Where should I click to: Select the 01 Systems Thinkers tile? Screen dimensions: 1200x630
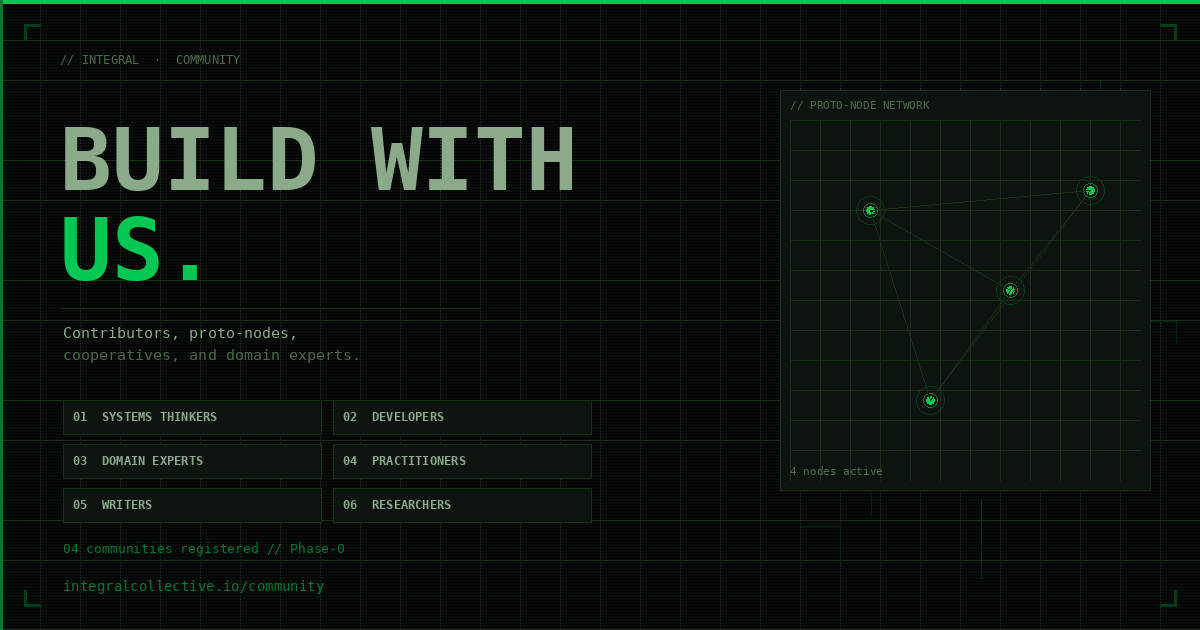[x=192, y=417]
